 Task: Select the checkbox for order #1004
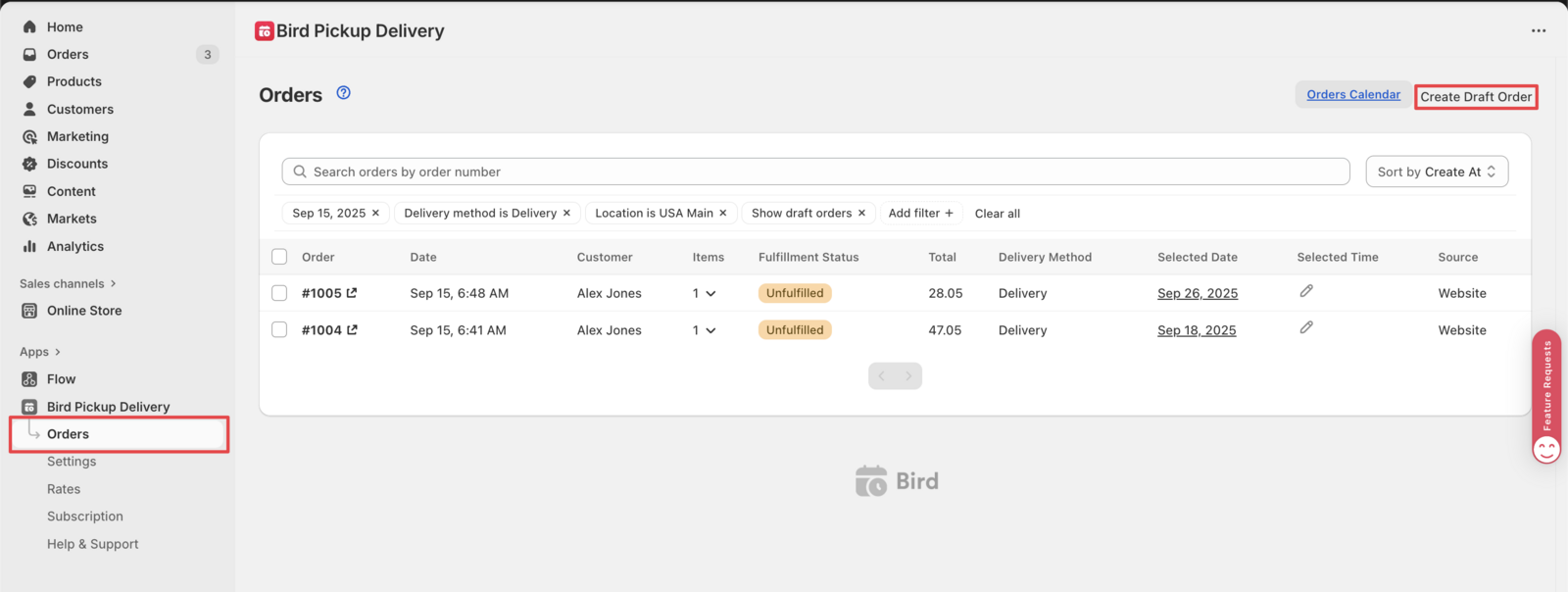[x=279, y=330]
